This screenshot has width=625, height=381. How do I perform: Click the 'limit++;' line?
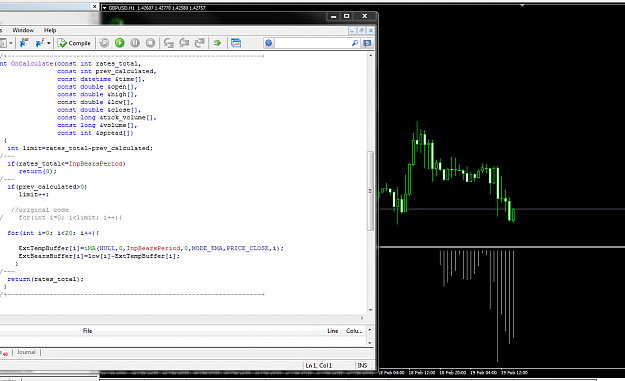click(x=33, y=194)
